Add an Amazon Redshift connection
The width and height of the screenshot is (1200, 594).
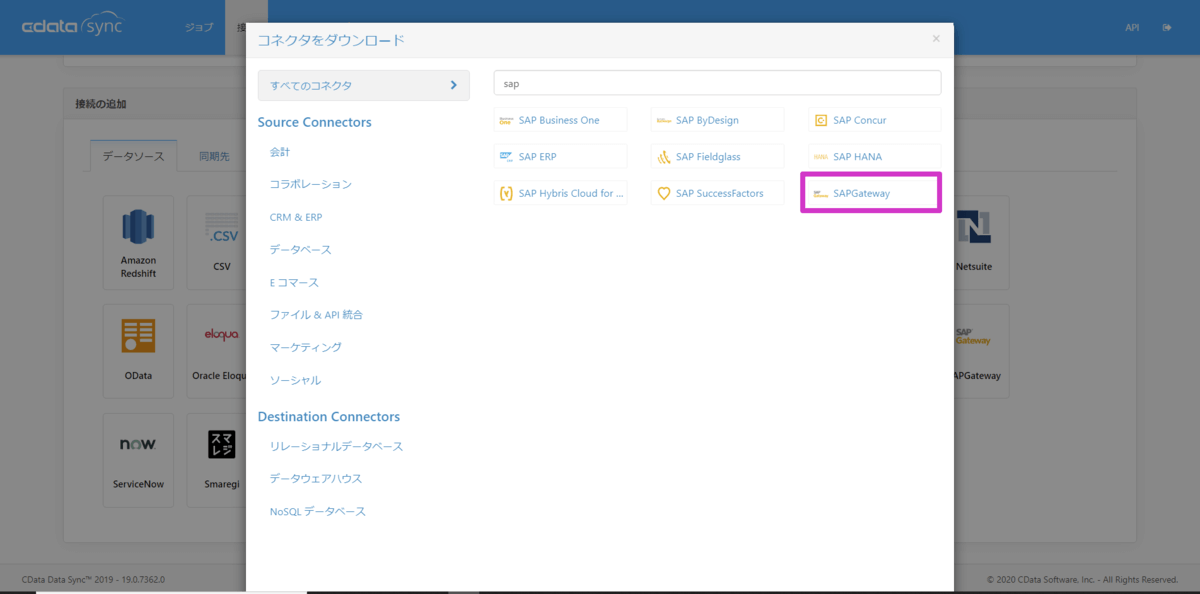pos(138,241)
